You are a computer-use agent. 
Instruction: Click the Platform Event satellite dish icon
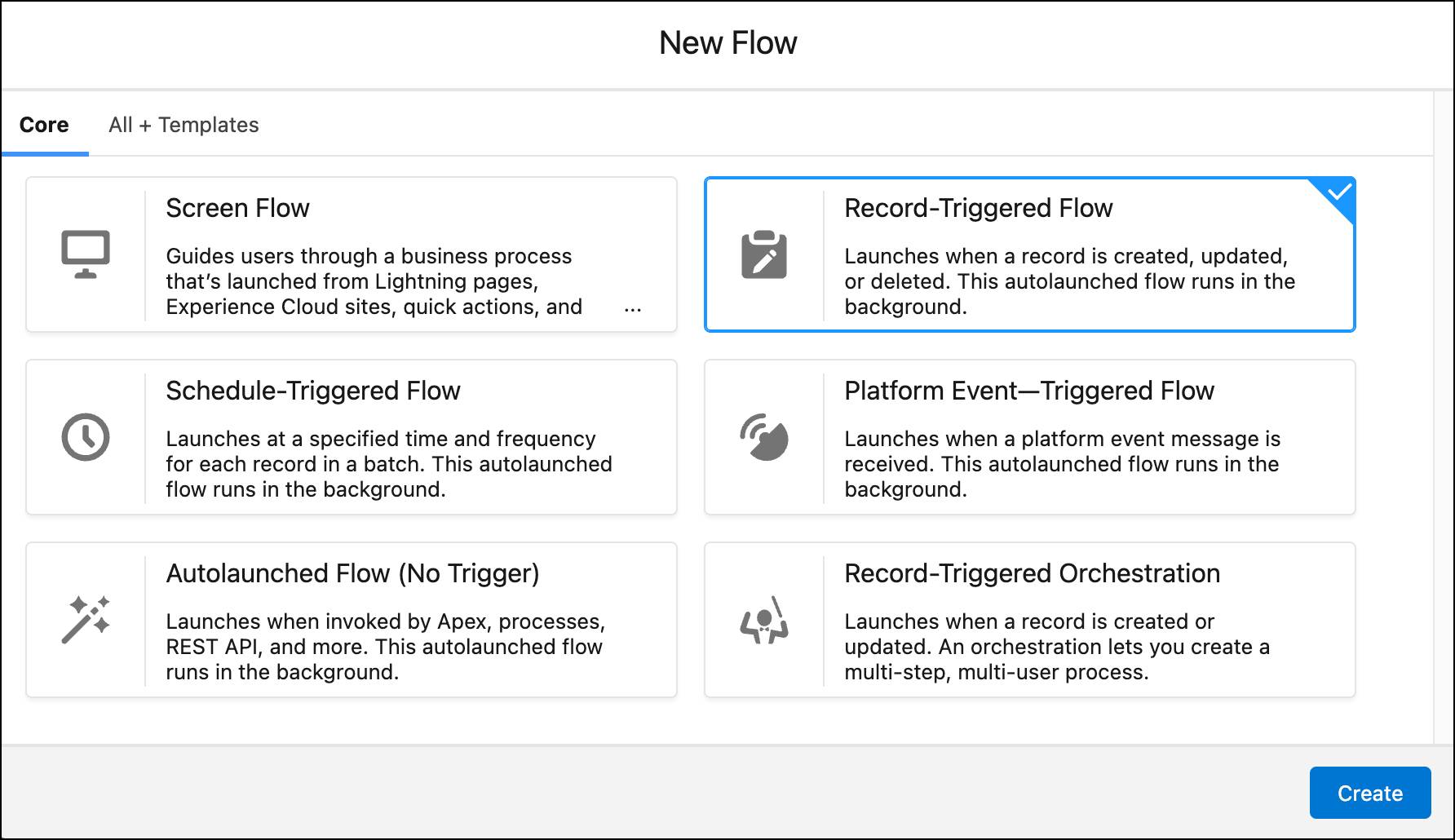[765, 437]
